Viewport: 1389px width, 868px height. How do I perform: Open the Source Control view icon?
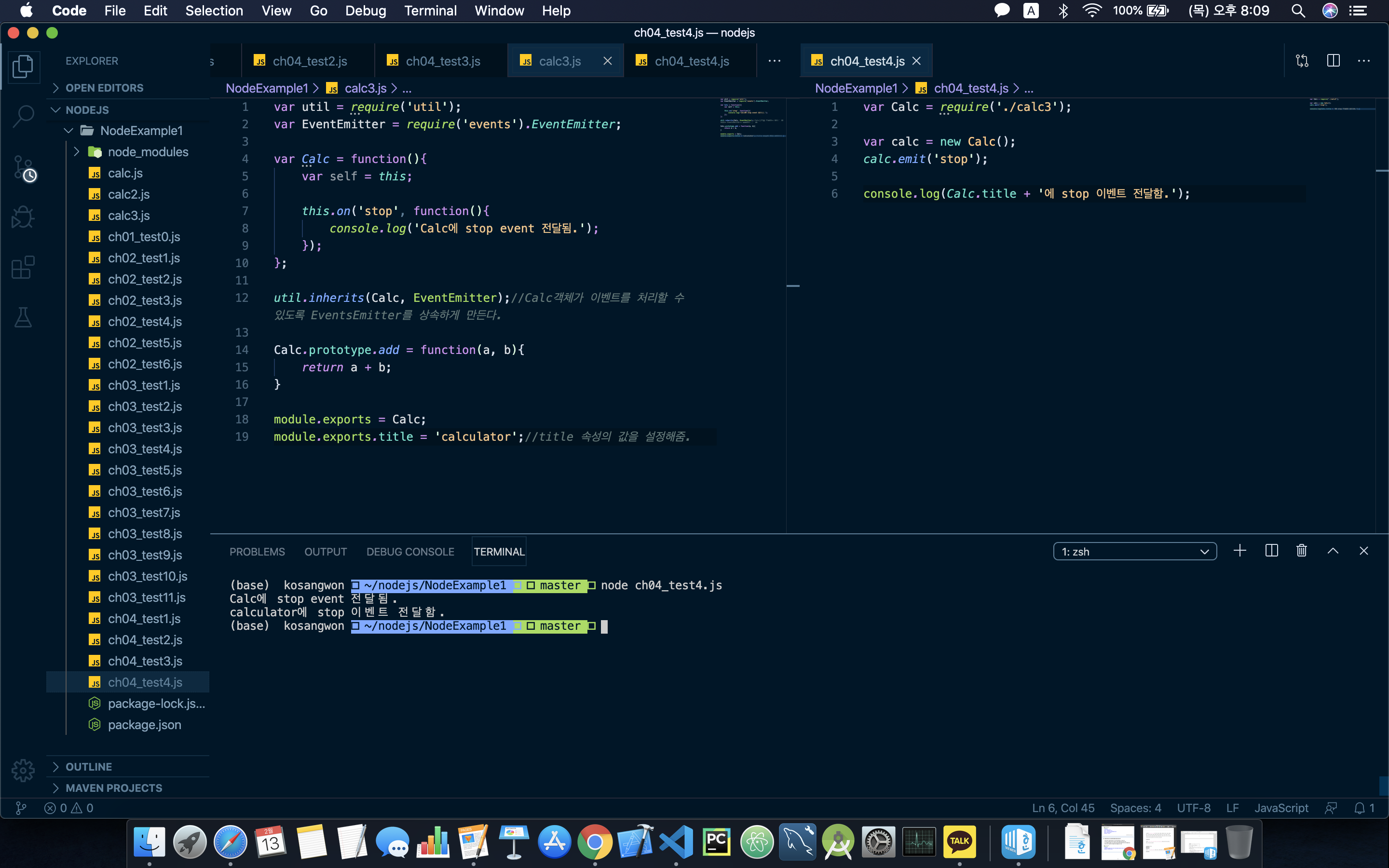[23, 168]
